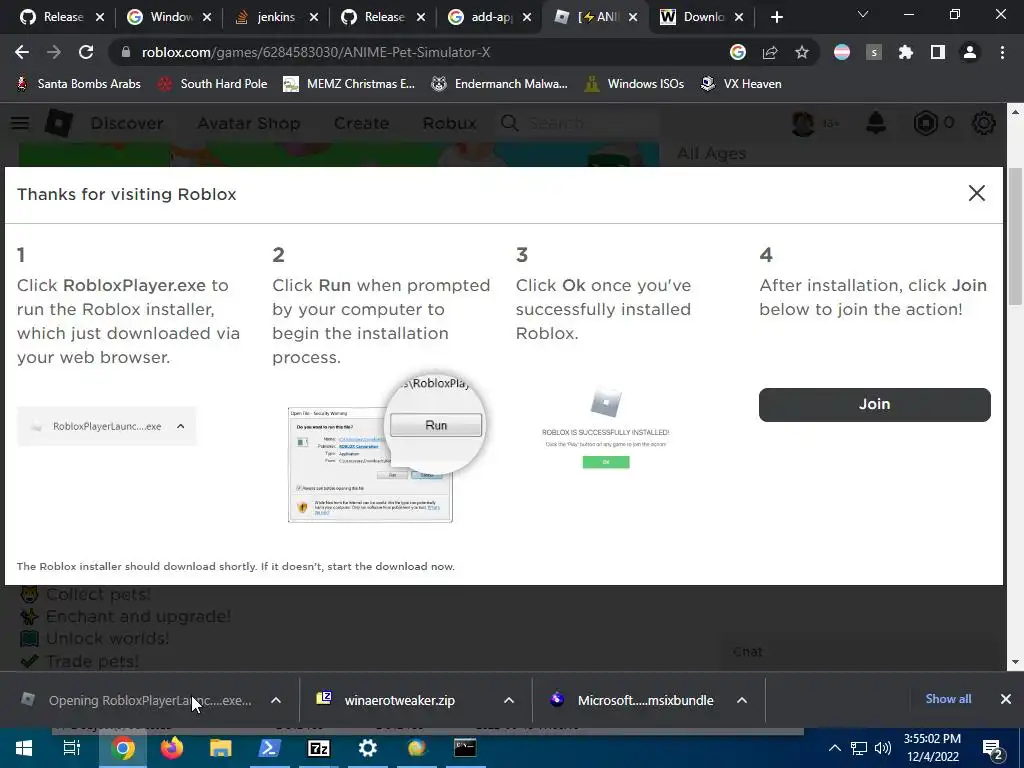This screenshot has height=768, width=1024.
Task: Open MEMZ Christmas E... bookmark
Action: (349, 84)
